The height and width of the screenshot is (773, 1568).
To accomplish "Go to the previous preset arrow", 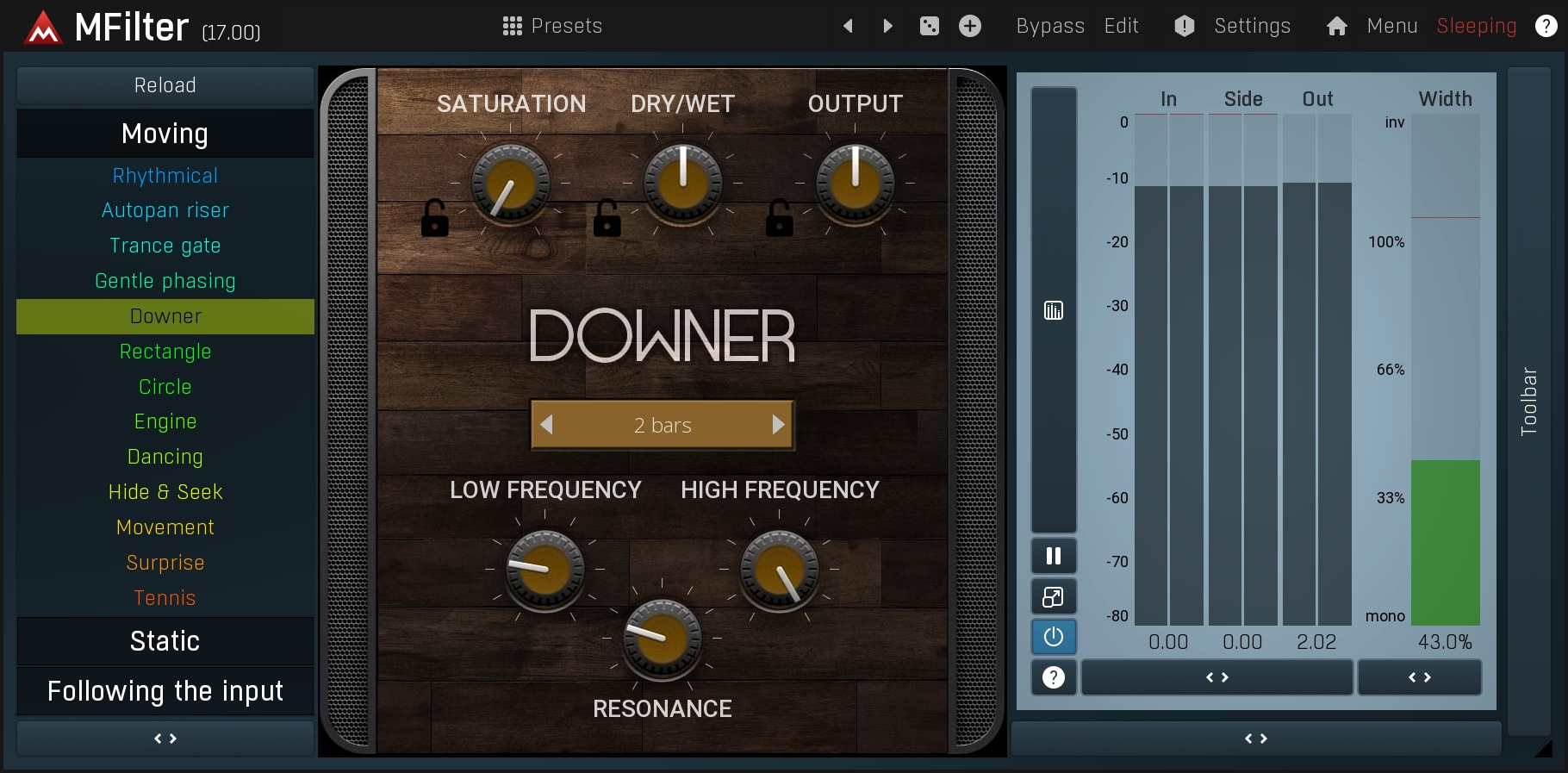I will tap(848, 26).
